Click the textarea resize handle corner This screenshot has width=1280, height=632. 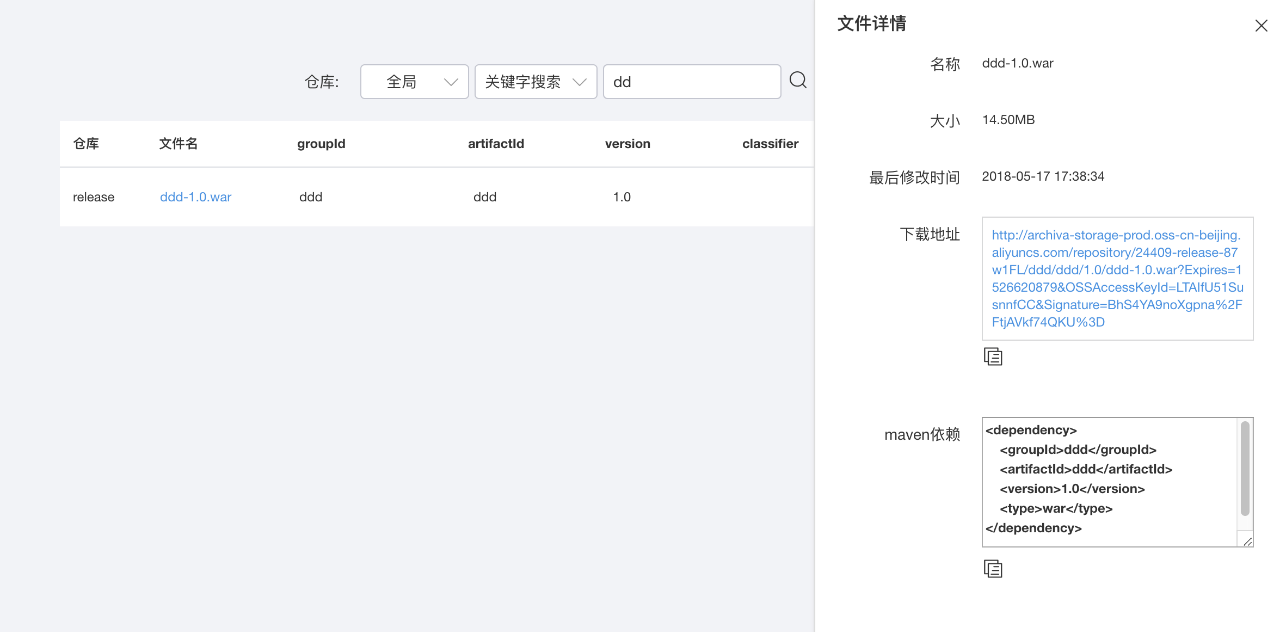pyautogui.click(x=1247, y=541)
